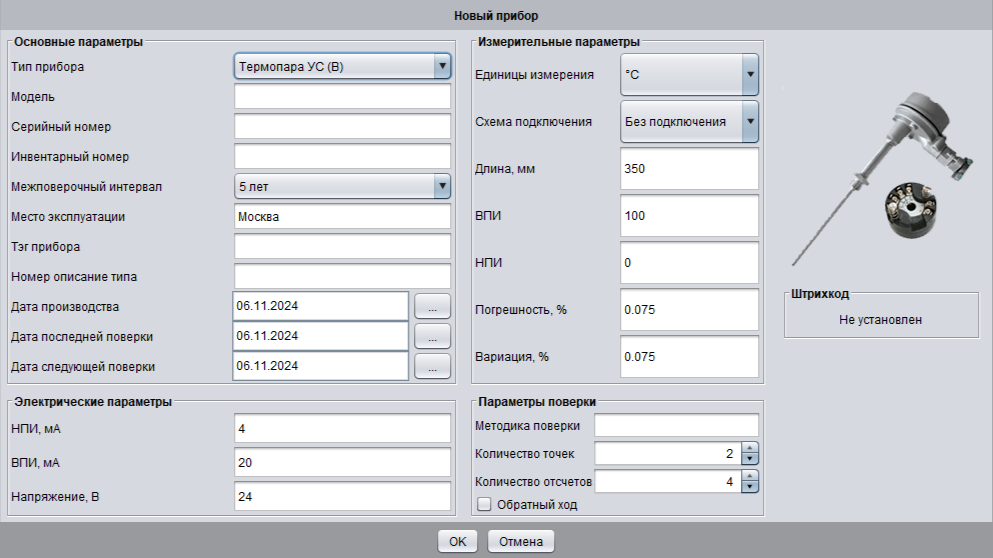
Task: Increase the Количество точек value
Action: click(751, 449)
